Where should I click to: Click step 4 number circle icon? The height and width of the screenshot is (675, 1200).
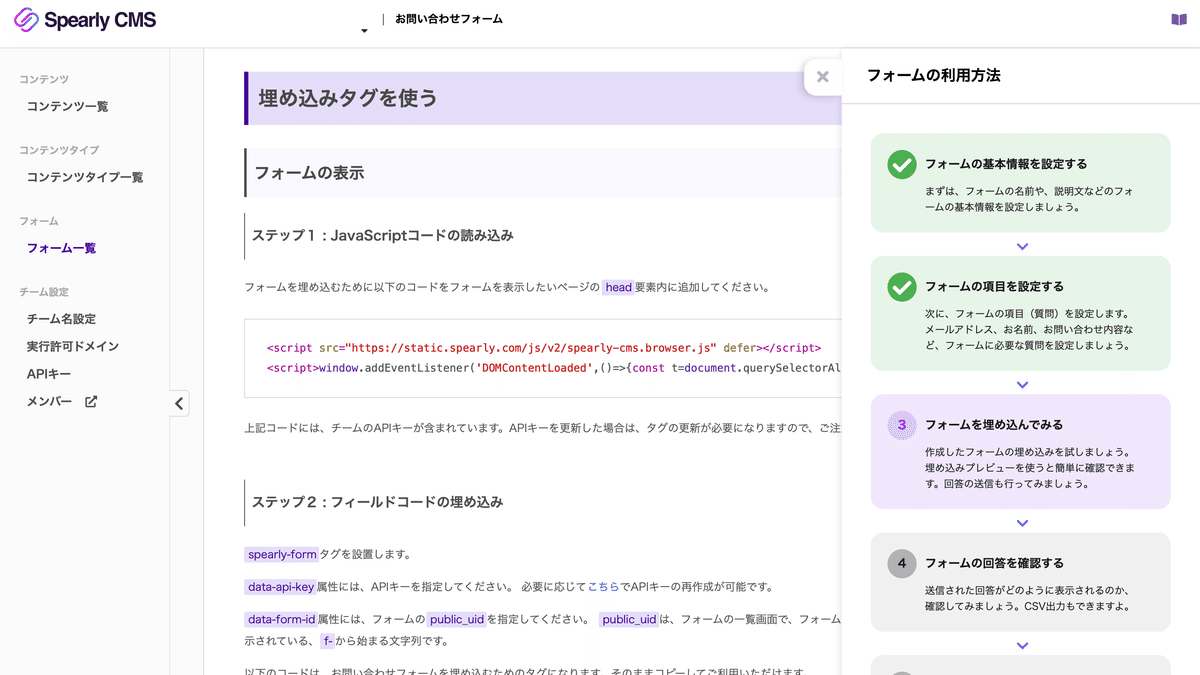click(x=902, y=564)
